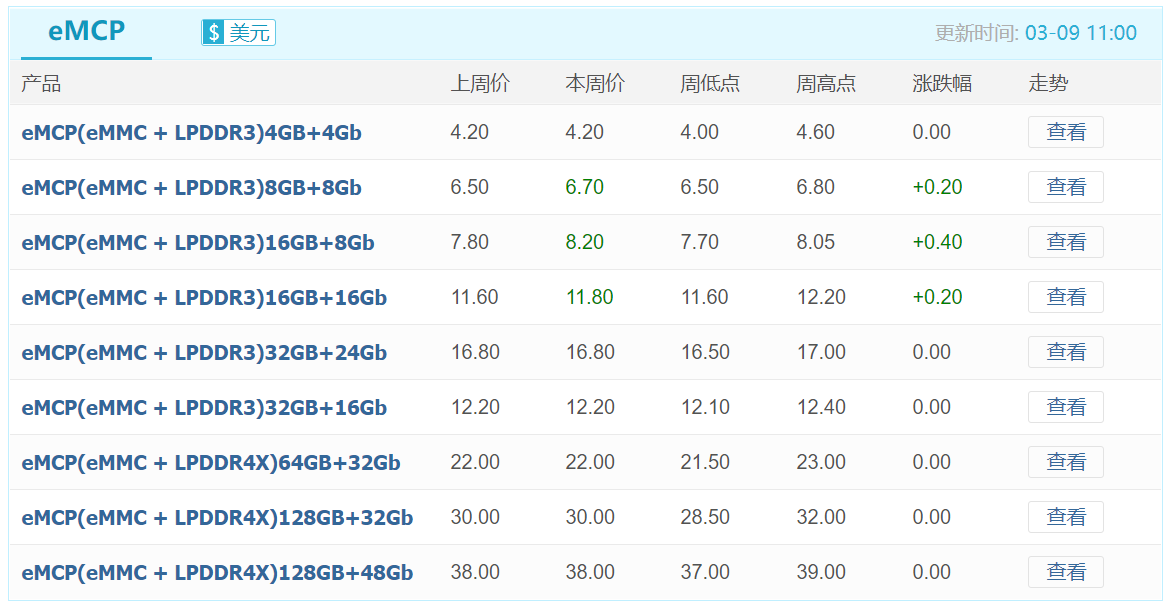Select week high value 6.80
This screenshot has width=1171, height=612.
(x=816, y=187)
